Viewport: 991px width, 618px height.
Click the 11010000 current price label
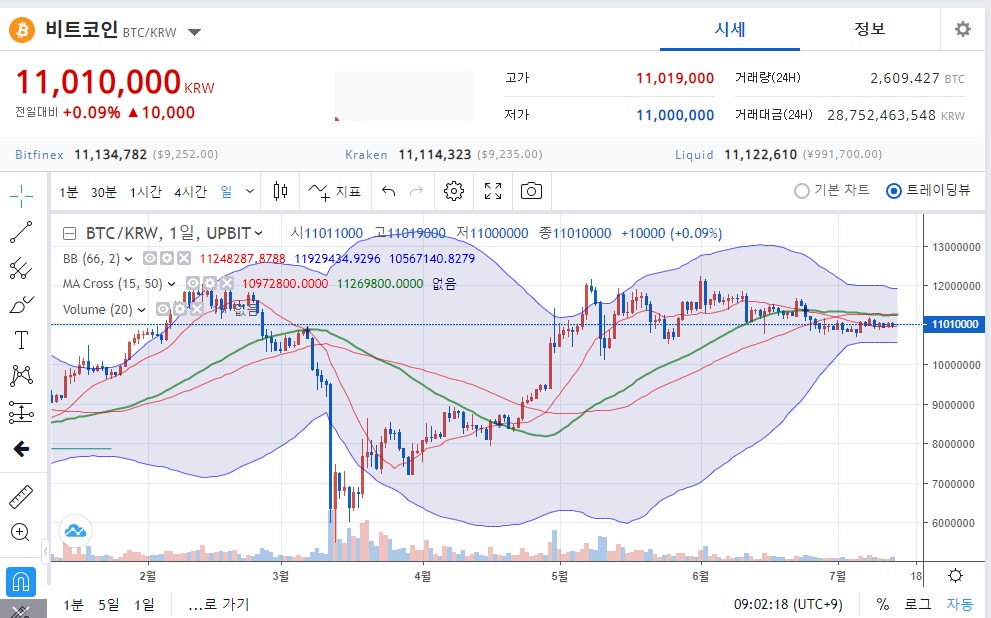pos(955,324)
